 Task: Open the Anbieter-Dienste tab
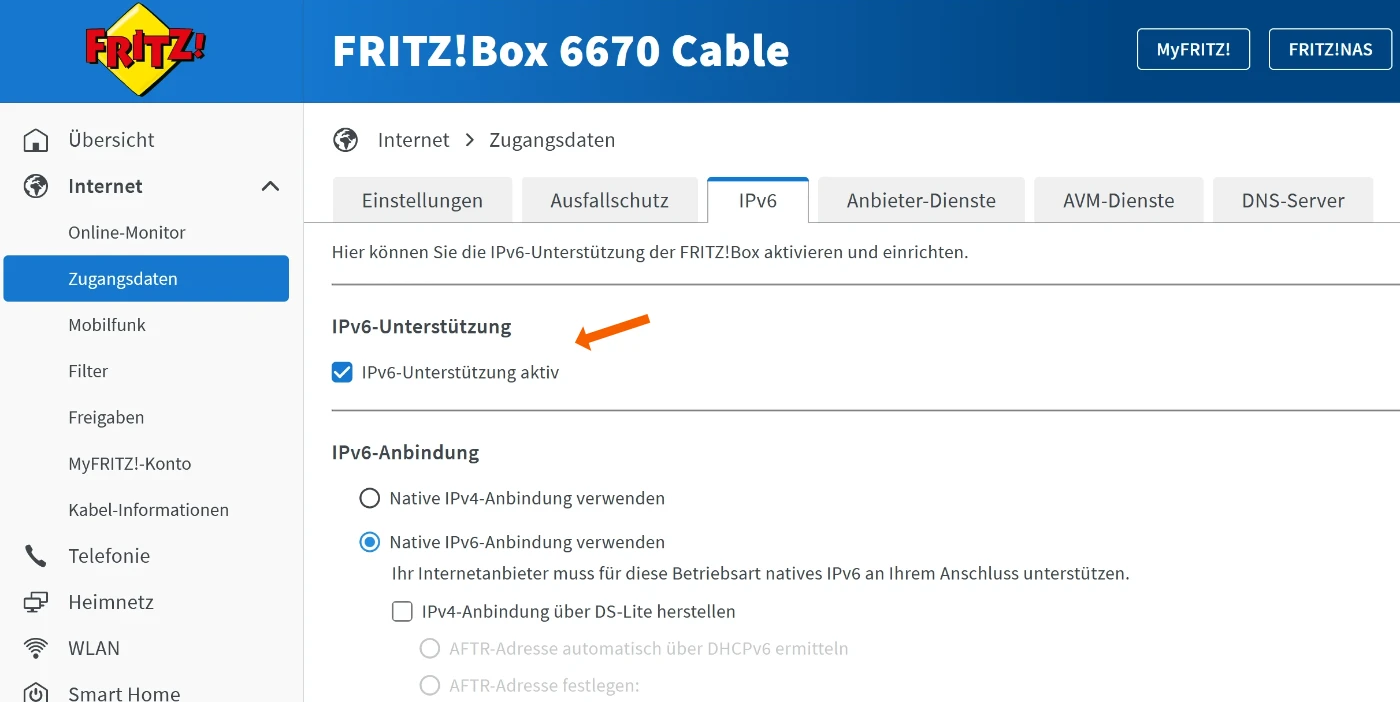tap(920, 199)
